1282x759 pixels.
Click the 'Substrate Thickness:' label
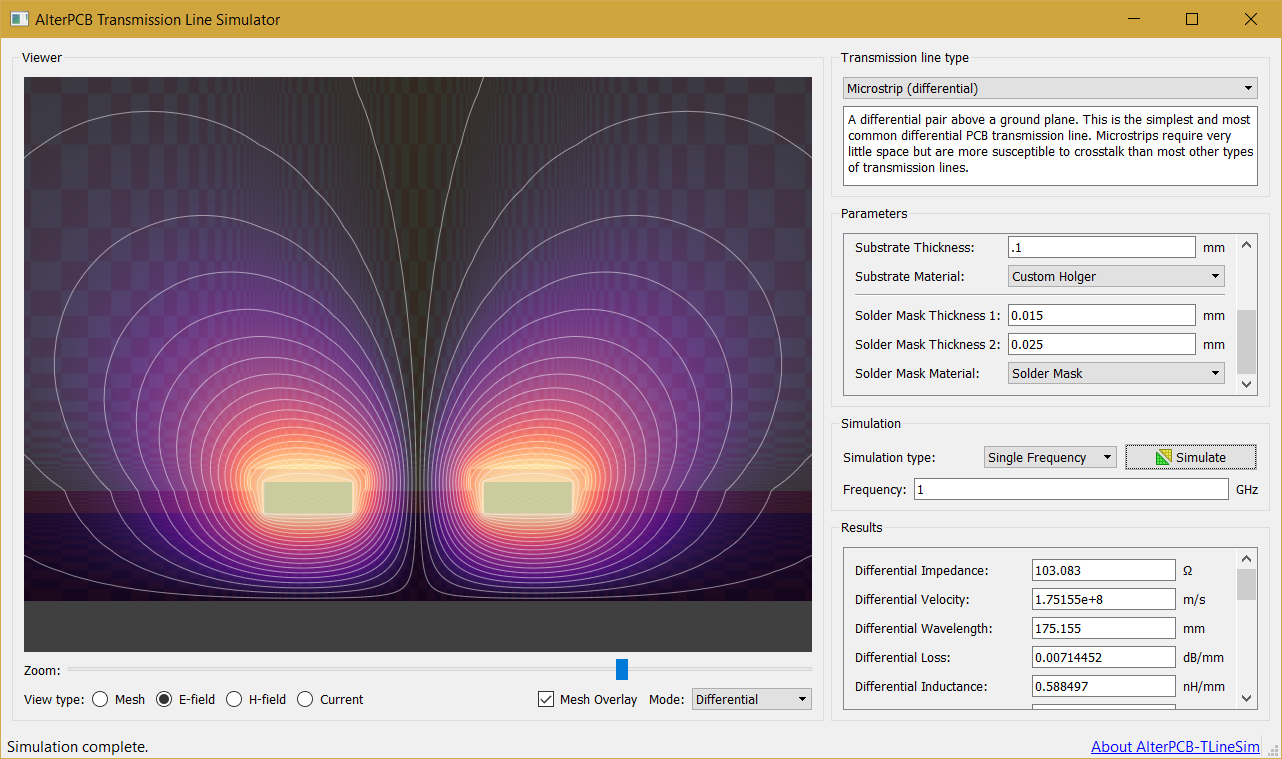[915, 247]
